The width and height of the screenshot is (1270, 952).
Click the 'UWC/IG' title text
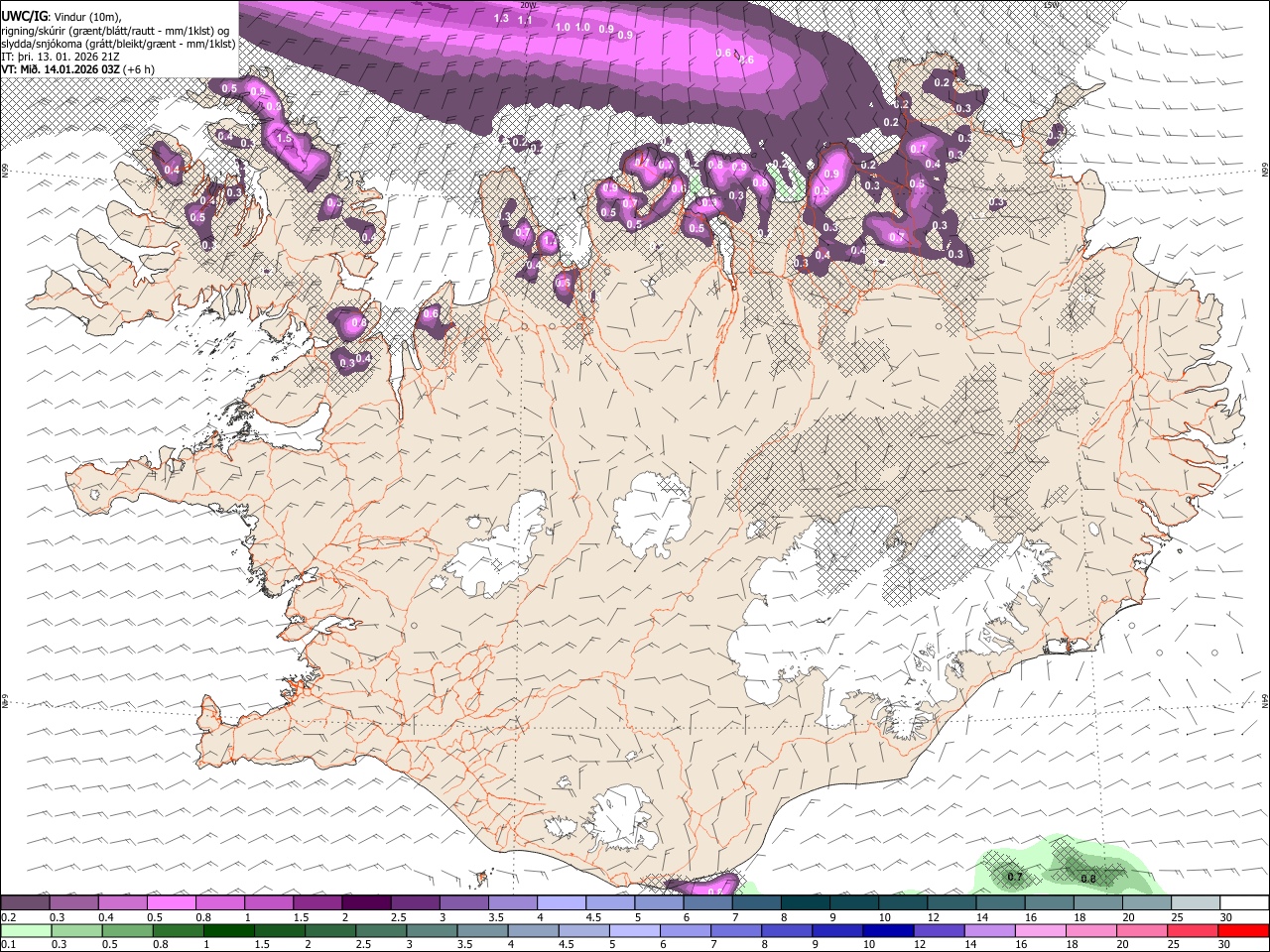pos(24,15)
